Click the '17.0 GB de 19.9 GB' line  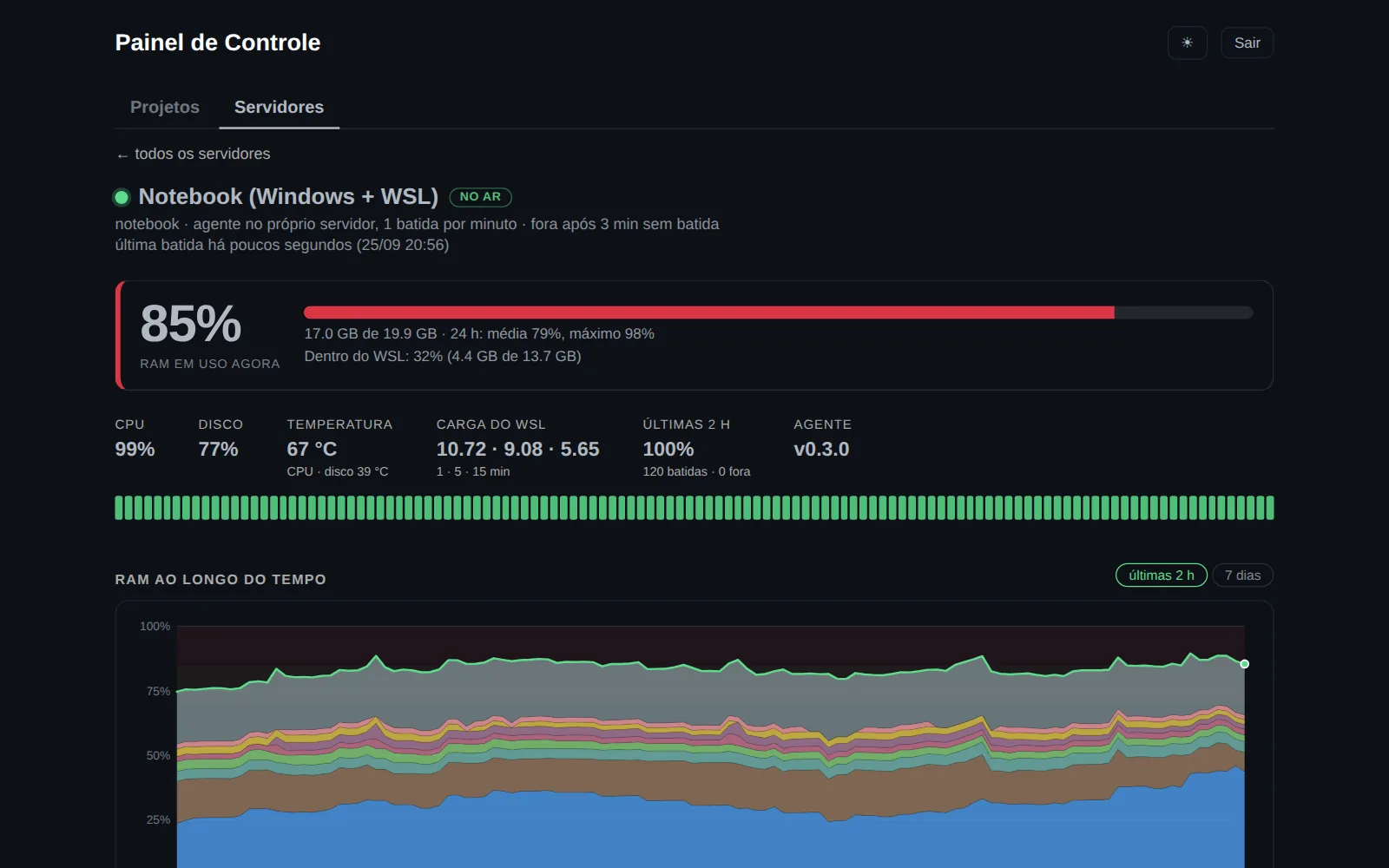pyautogui.click(x=479, y=333)
